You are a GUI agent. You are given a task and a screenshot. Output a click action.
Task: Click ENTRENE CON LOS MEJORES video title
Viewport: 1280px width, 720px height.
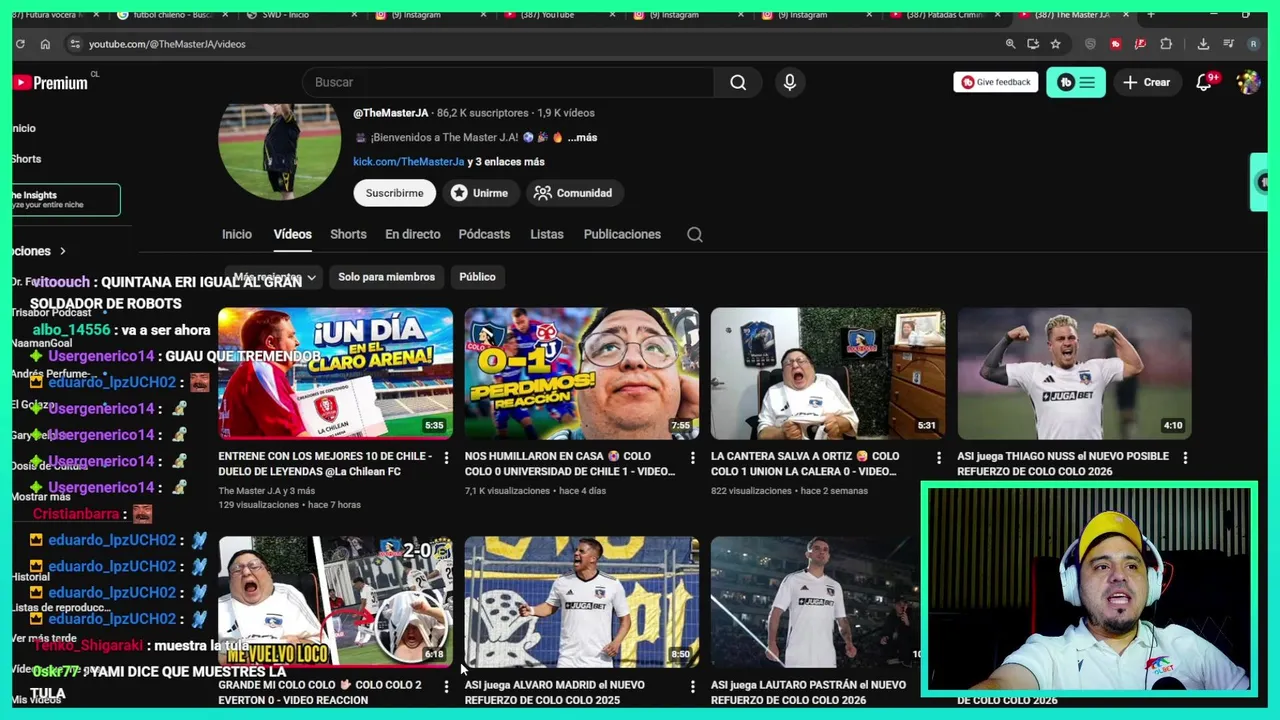tap(325, 464)
